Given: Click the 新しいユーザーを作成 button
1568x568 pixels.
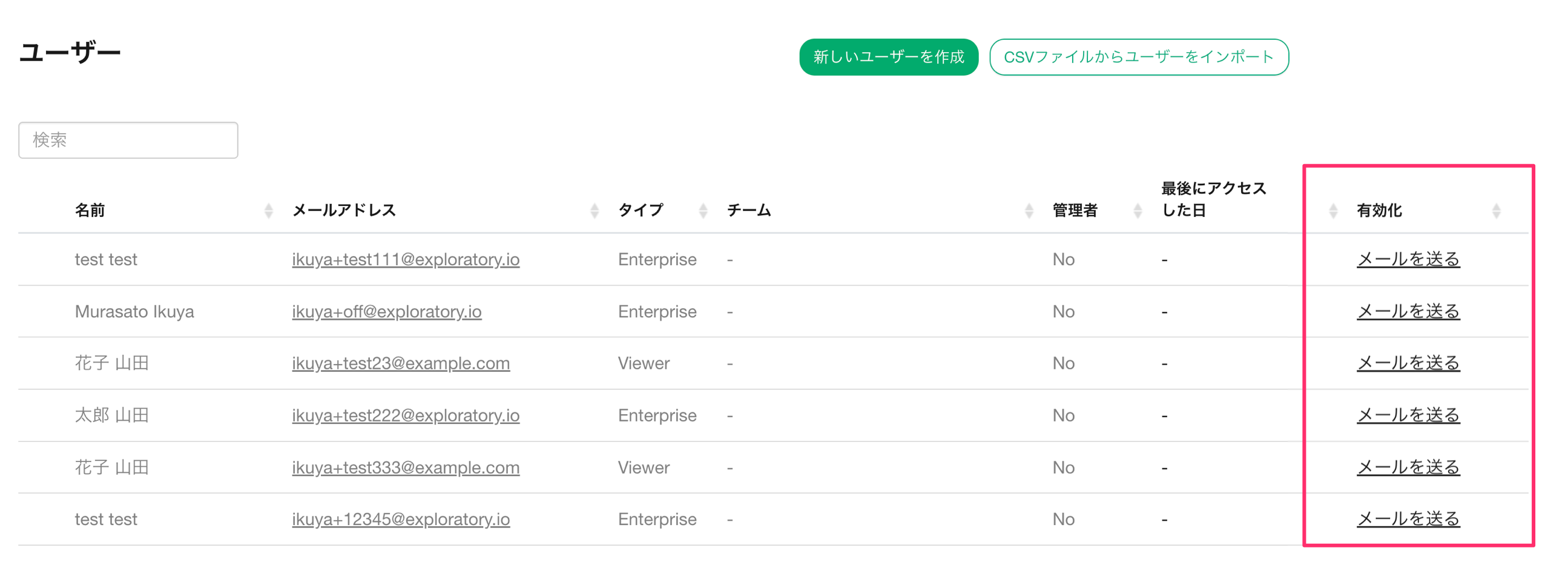Looking at the screenshot, I should tap(889, 58).
